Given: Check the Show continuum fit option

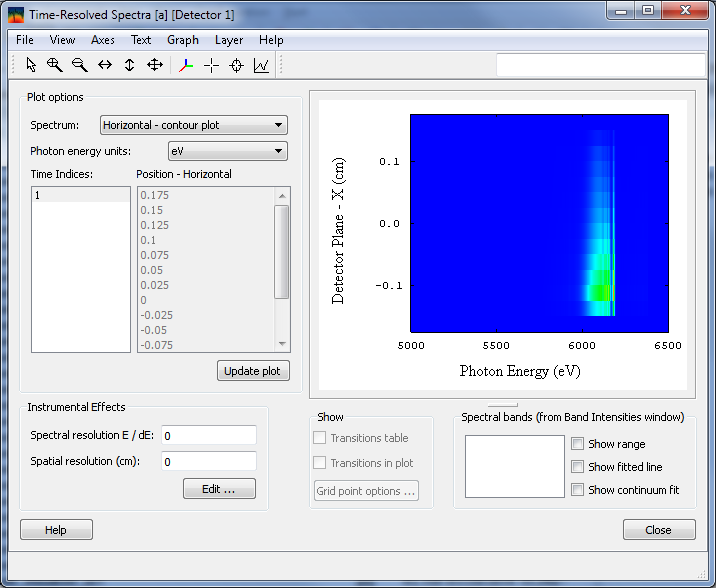Looking at the screenshot, I should (577, 490).
